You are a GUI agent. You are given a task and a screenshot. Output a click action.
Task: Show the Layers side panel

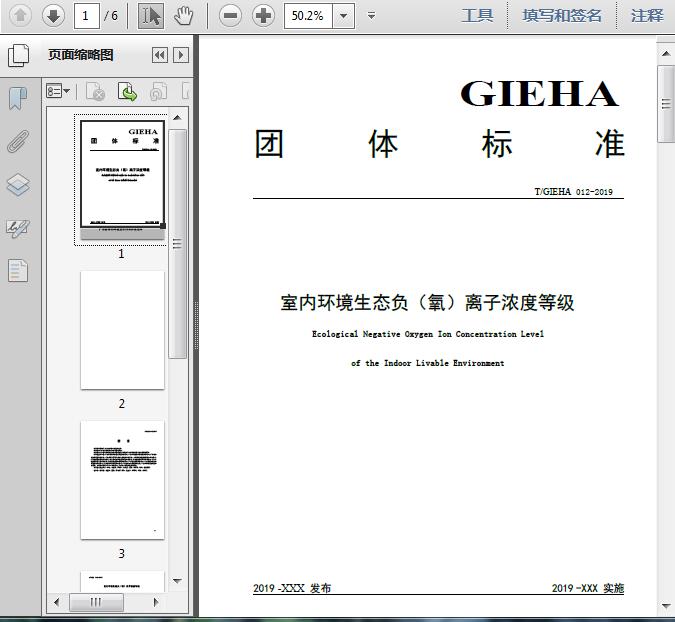pos(18,185)
